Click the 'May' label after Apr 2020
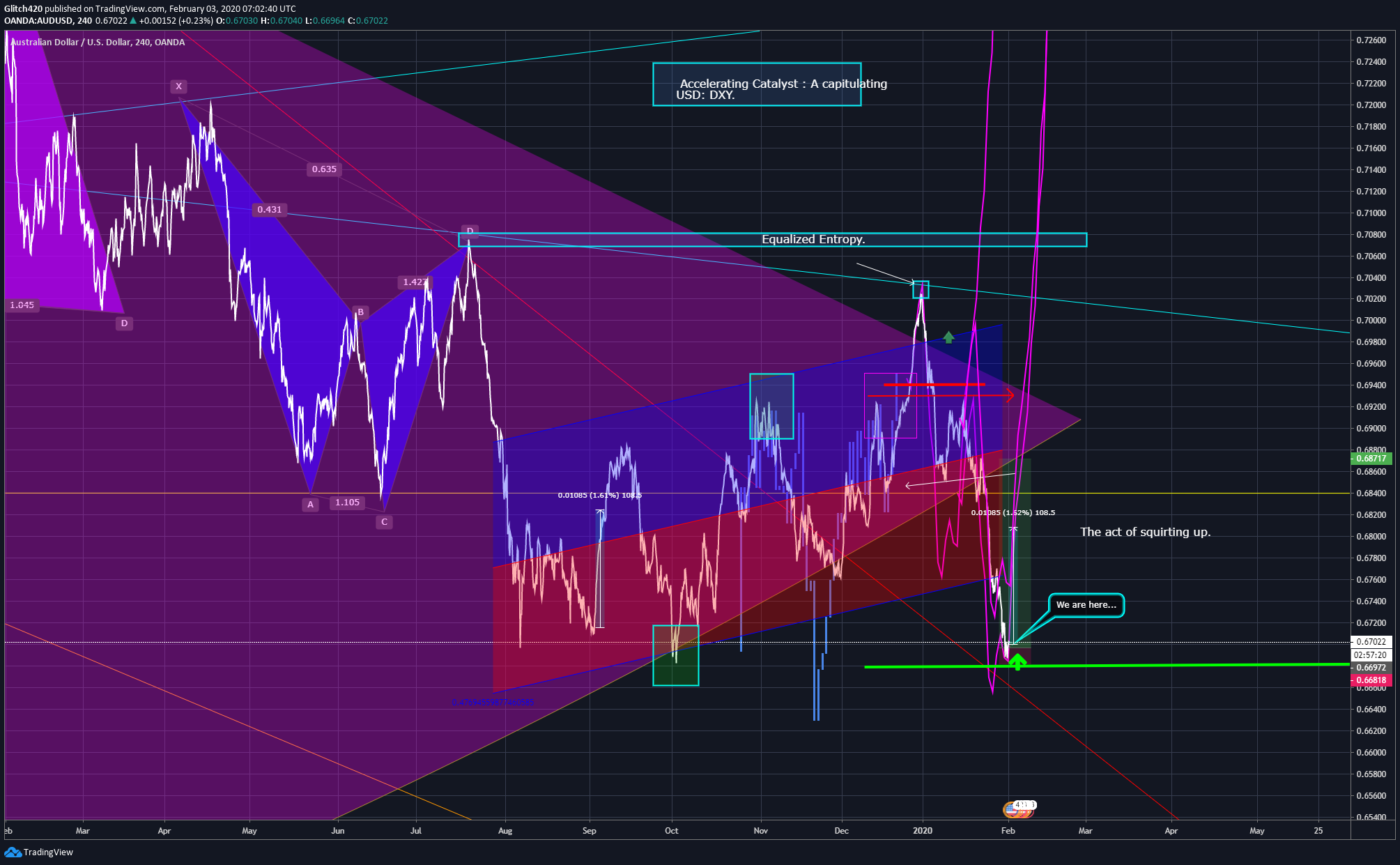 (x=1257, y=830)
